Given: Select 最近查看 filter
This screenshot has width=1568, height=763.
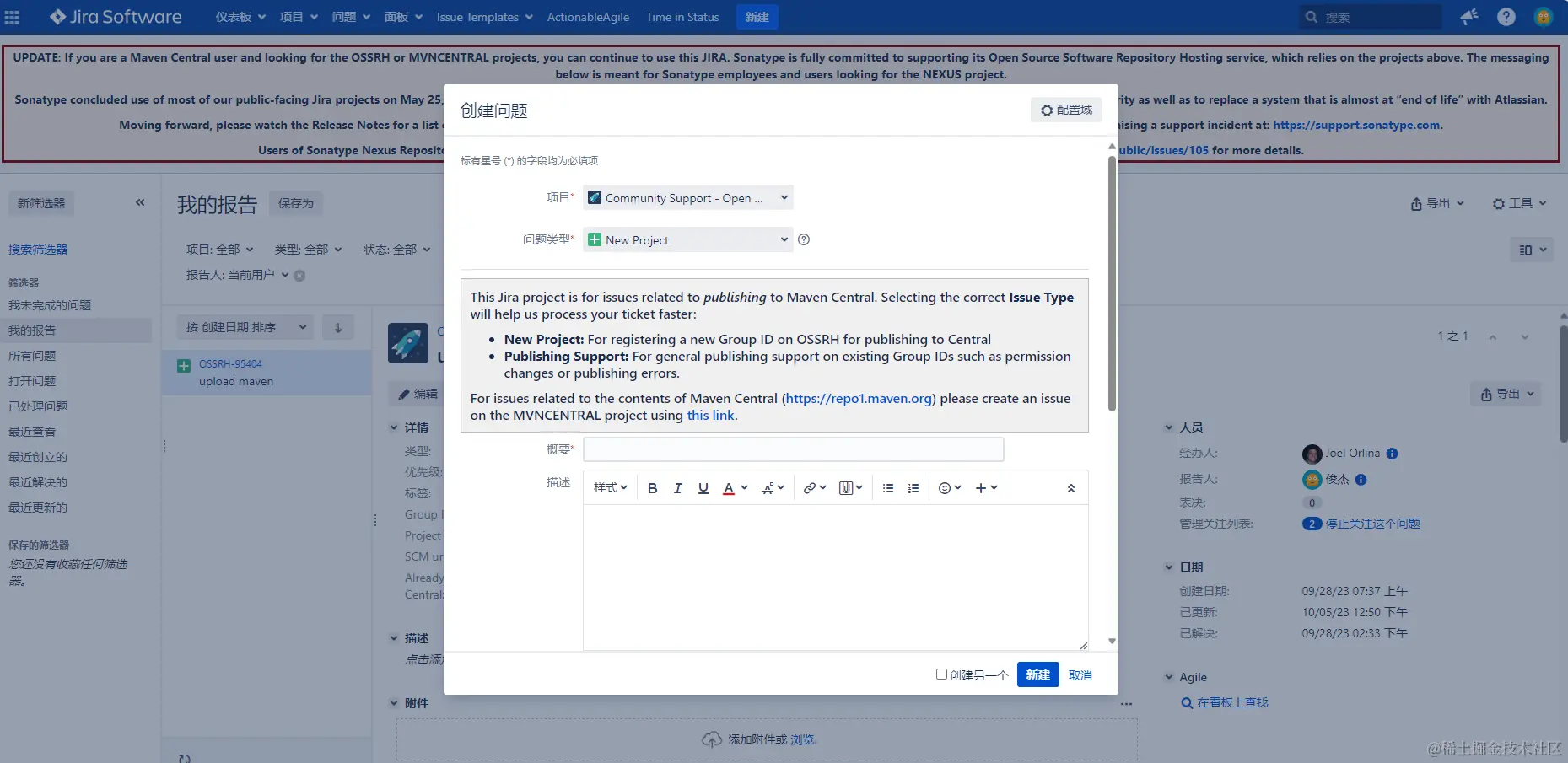Looking at the screenshot, I should [32, 432].
